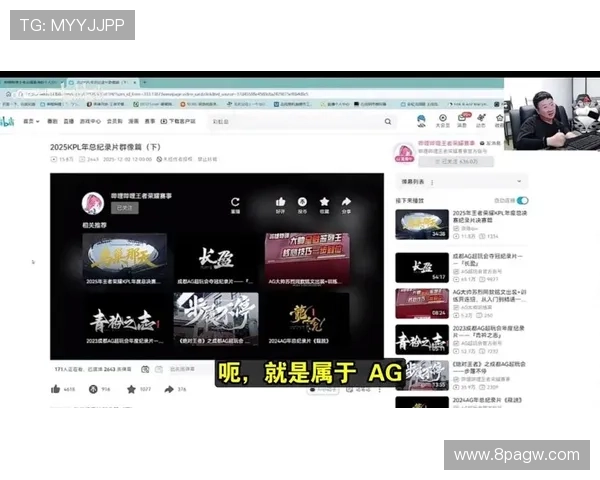Open end-screen 步履不停 thumbnail
600x480 pixels.
[216, 319]
